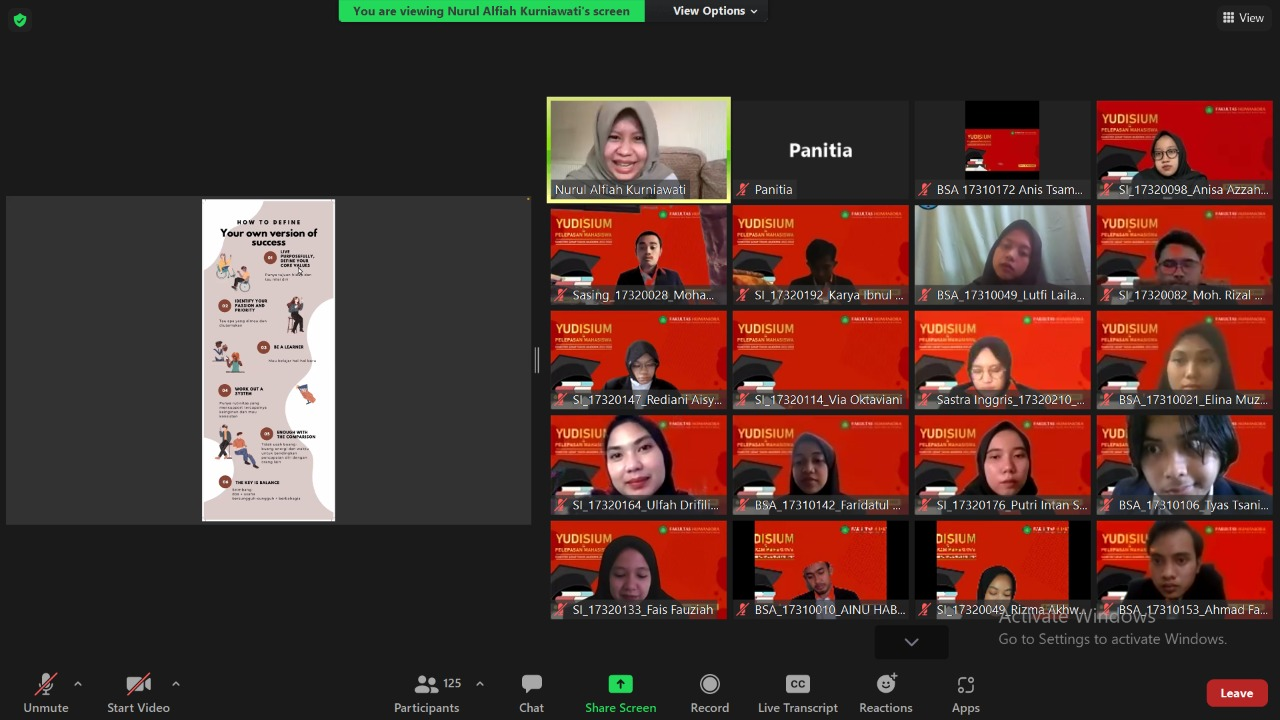The width and height of the screenshot is (1280, 720).
Task: Open the Chat panel
Action: 531,693
